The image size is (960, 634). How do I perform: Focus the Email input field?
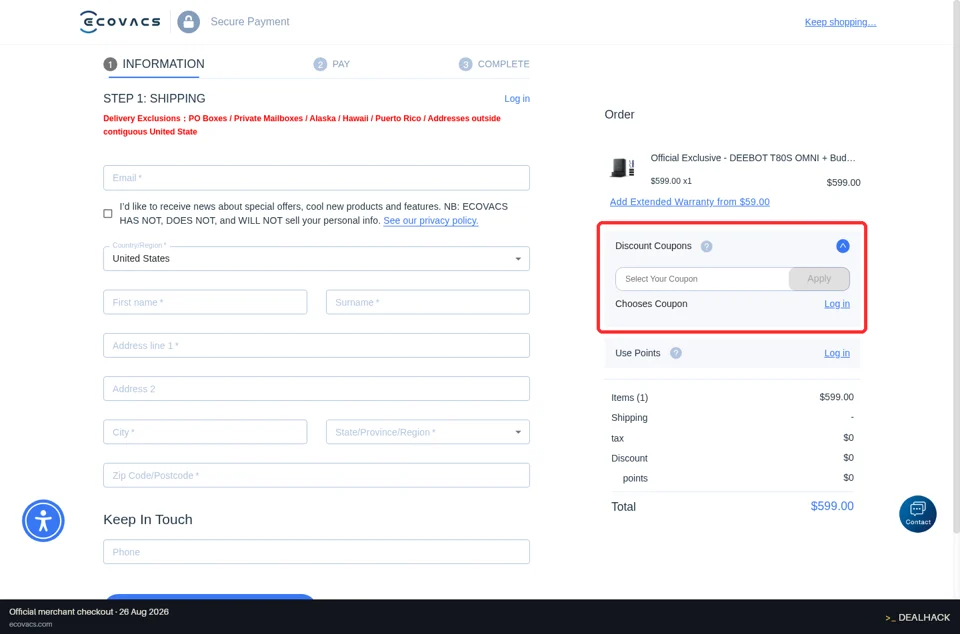[317, 178]
